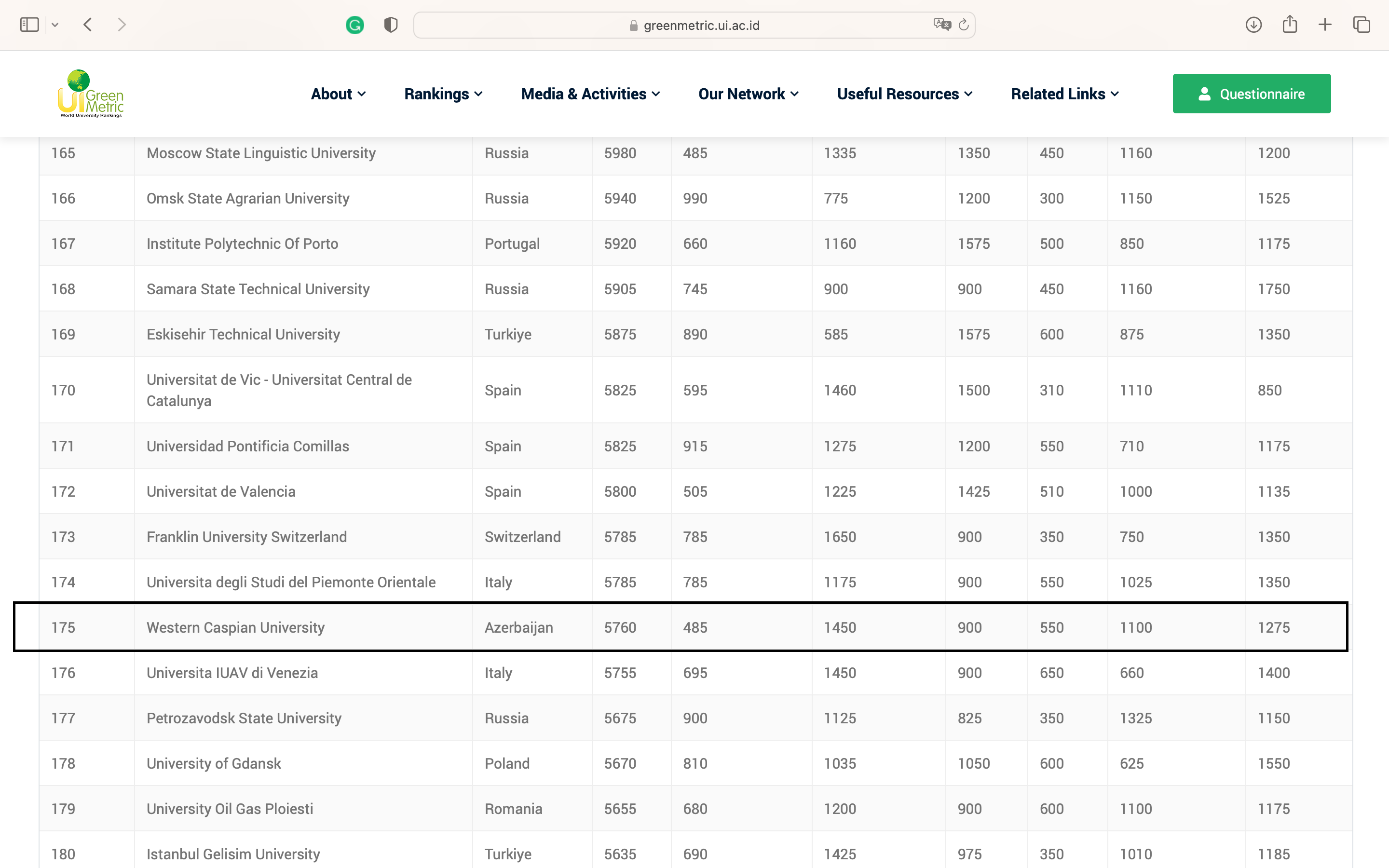Image resolution: width=1389 pixels, height=868 pixels.
Task: Click total score 5675
Action: pyautogui.click(x=620, y=719)
